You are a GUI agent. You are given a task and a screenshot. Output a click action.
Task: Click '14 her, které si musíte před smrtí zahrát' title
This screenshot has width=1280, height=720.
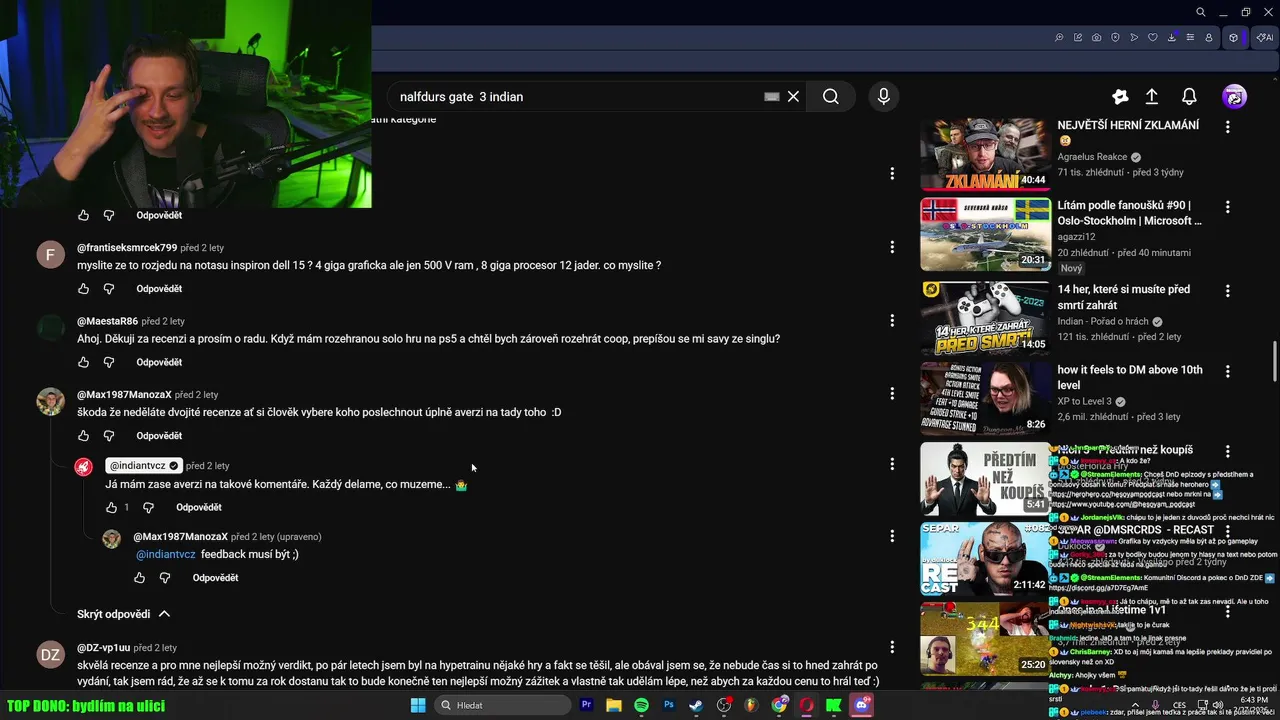coord(1124,297)
